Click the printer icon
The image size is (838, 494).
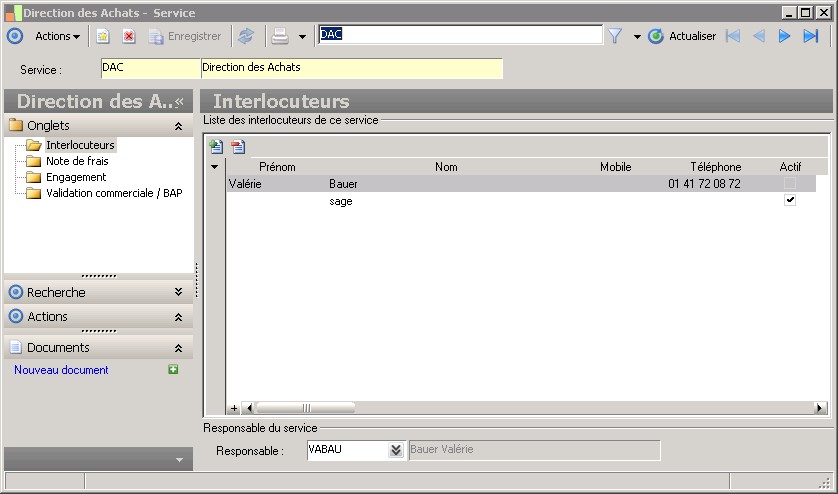280,36
